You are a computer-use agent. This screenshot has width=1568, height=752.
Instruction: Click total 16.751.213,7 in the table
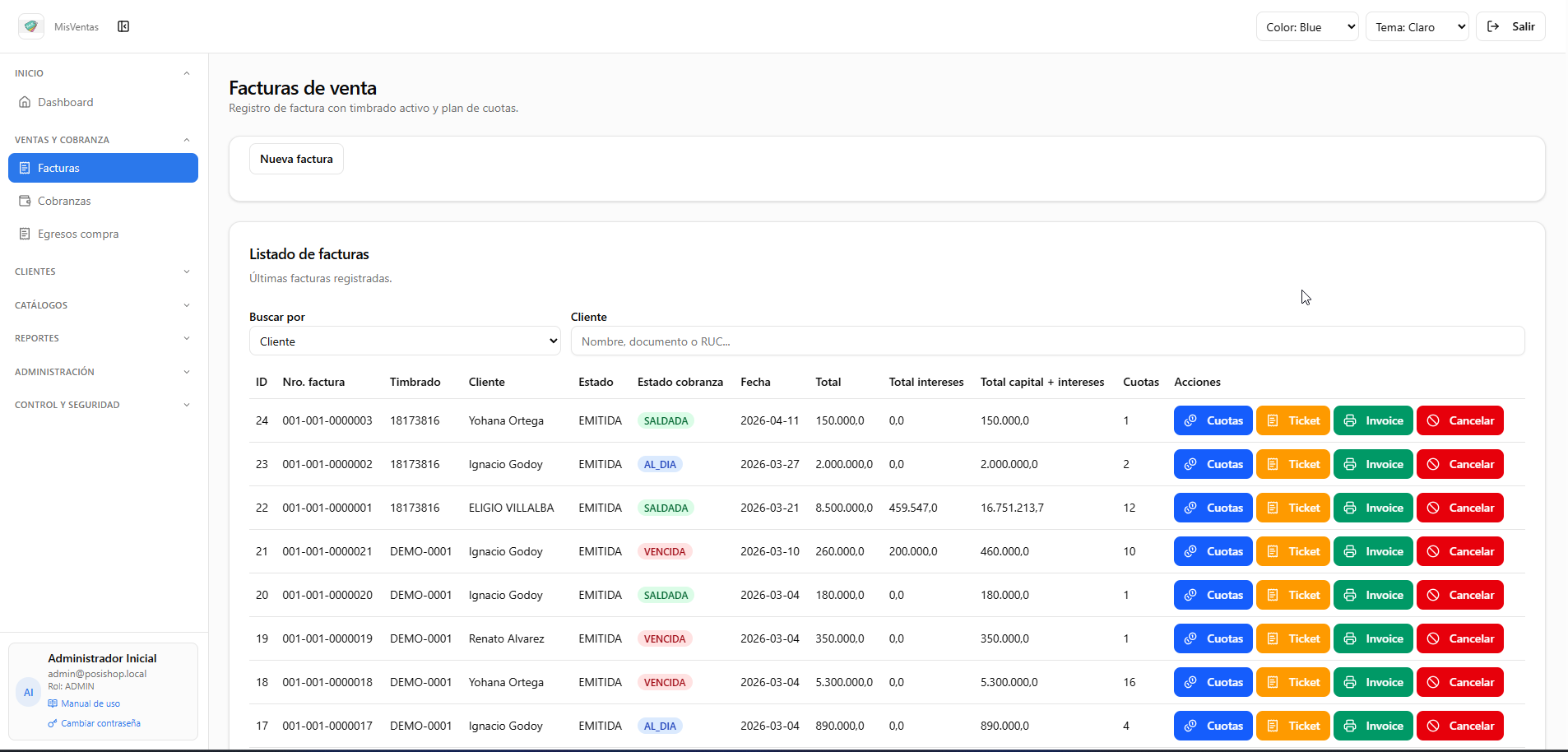[1012, 508]
